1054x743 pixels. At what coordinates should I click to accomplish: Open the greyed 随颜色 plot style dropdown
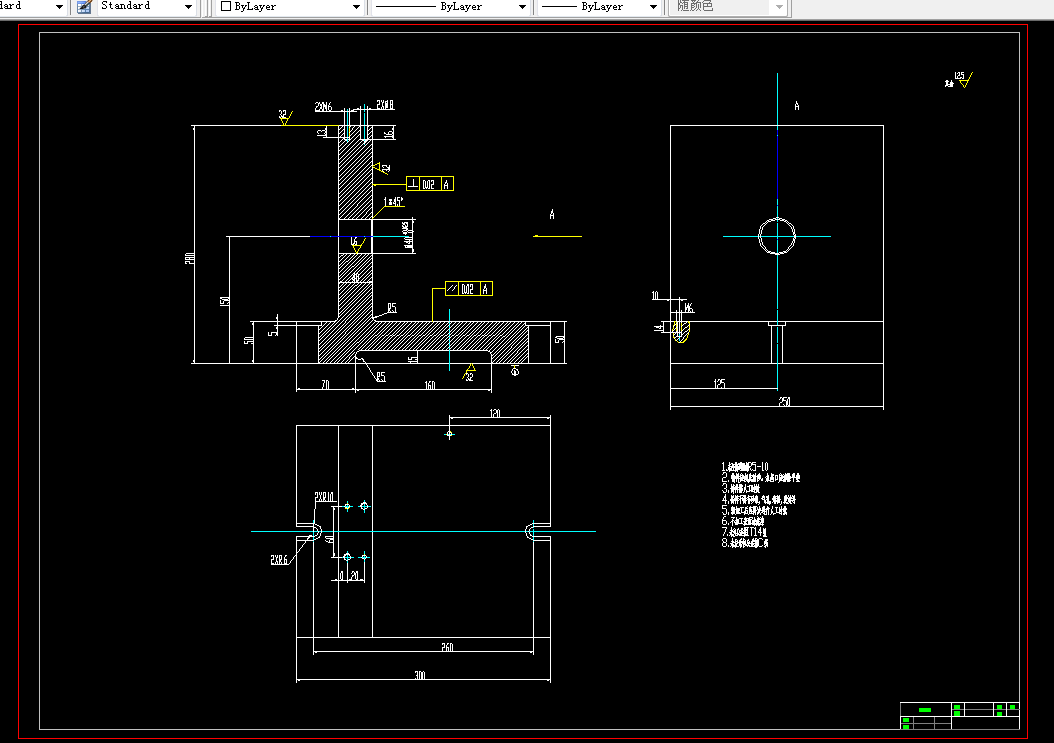728,7
